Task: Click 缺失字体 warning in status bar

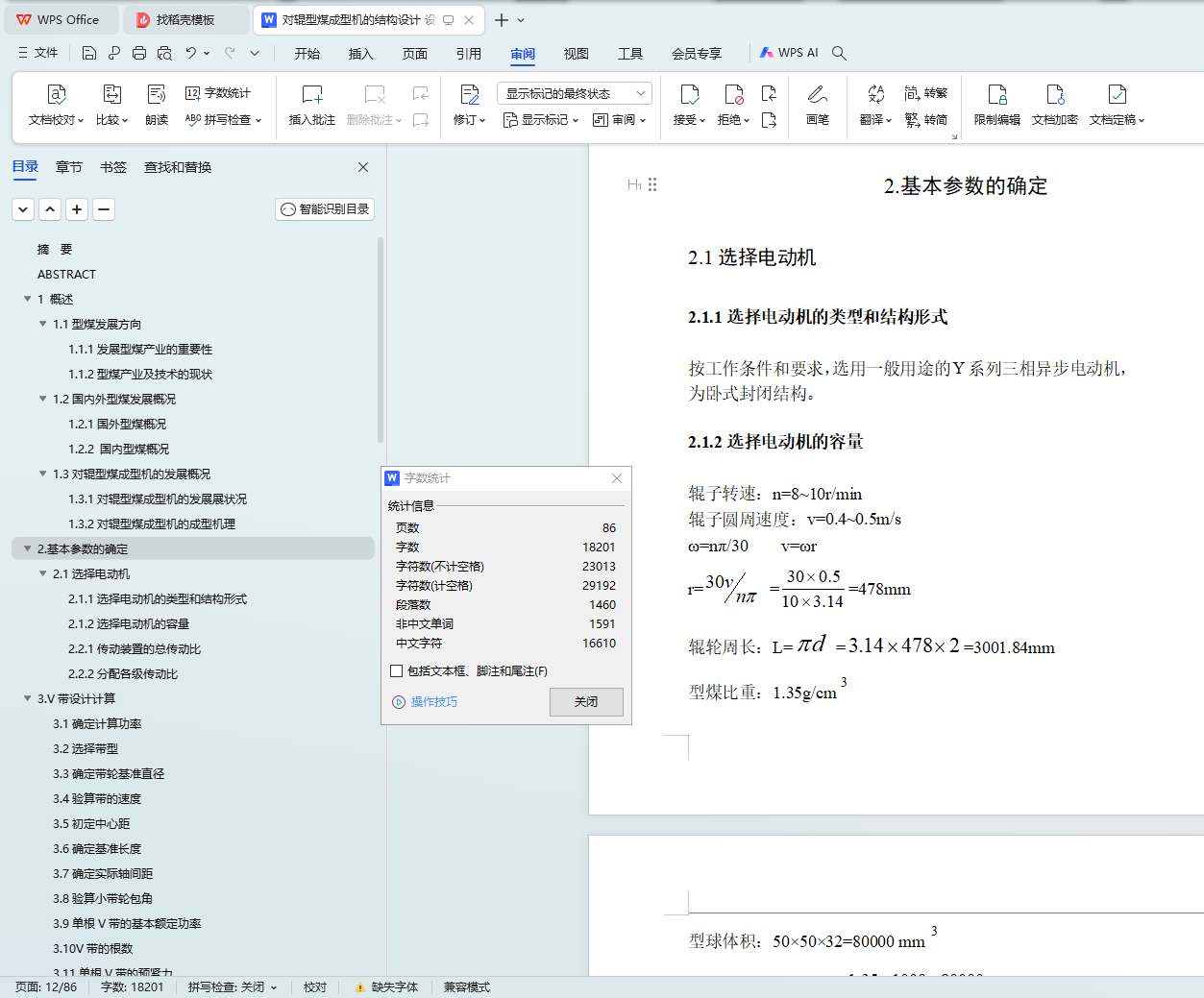Action: (x=386, y=987)
